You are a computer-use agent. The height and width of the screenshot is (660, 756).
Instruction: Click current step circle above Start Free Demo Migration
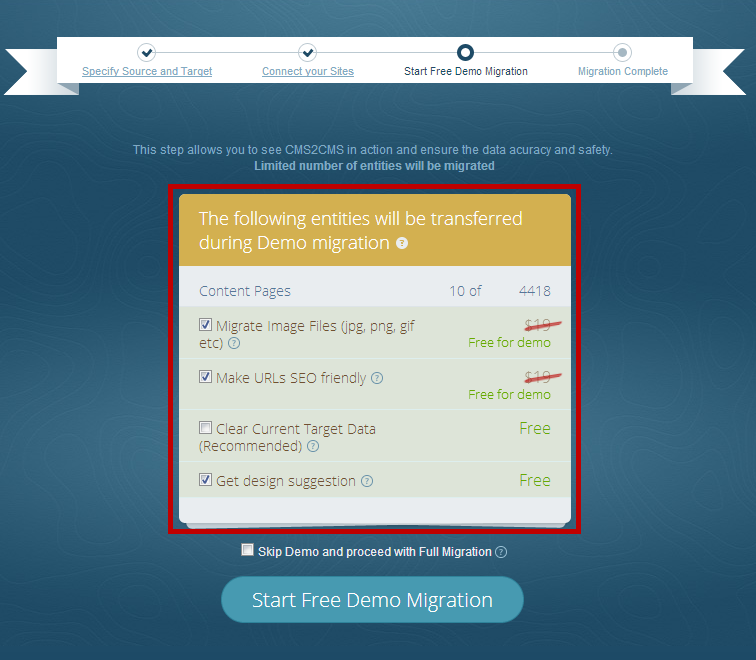[465, 52]
